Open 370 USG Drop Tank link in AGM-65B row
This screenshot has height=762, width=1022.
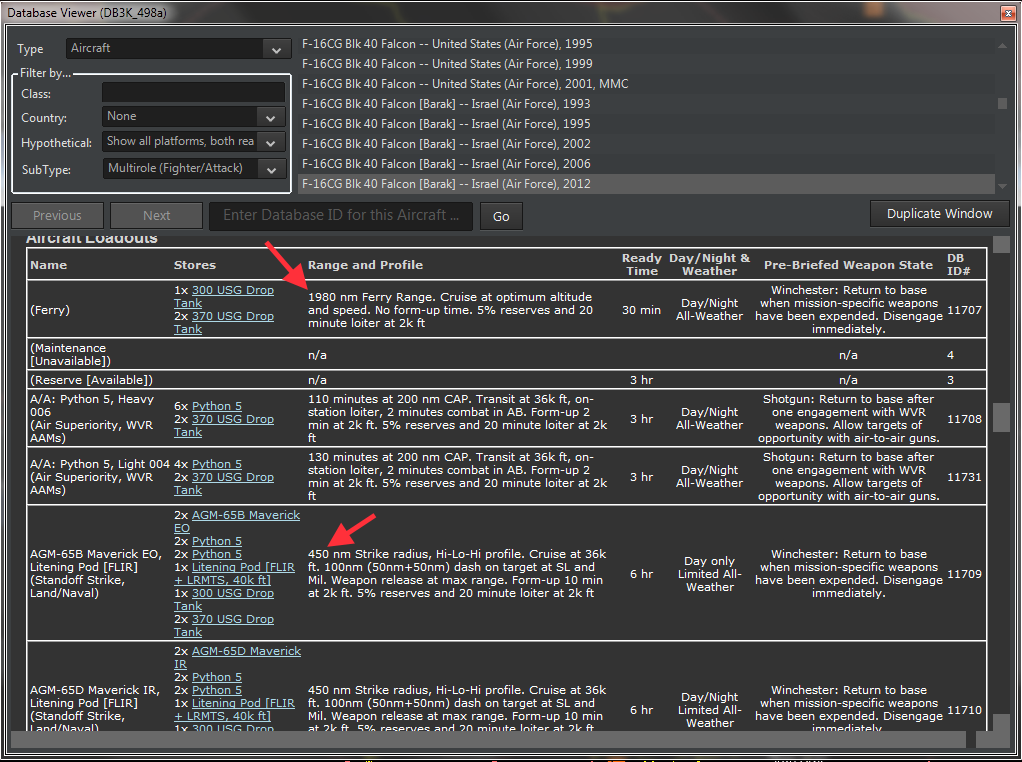pos(224,626)
